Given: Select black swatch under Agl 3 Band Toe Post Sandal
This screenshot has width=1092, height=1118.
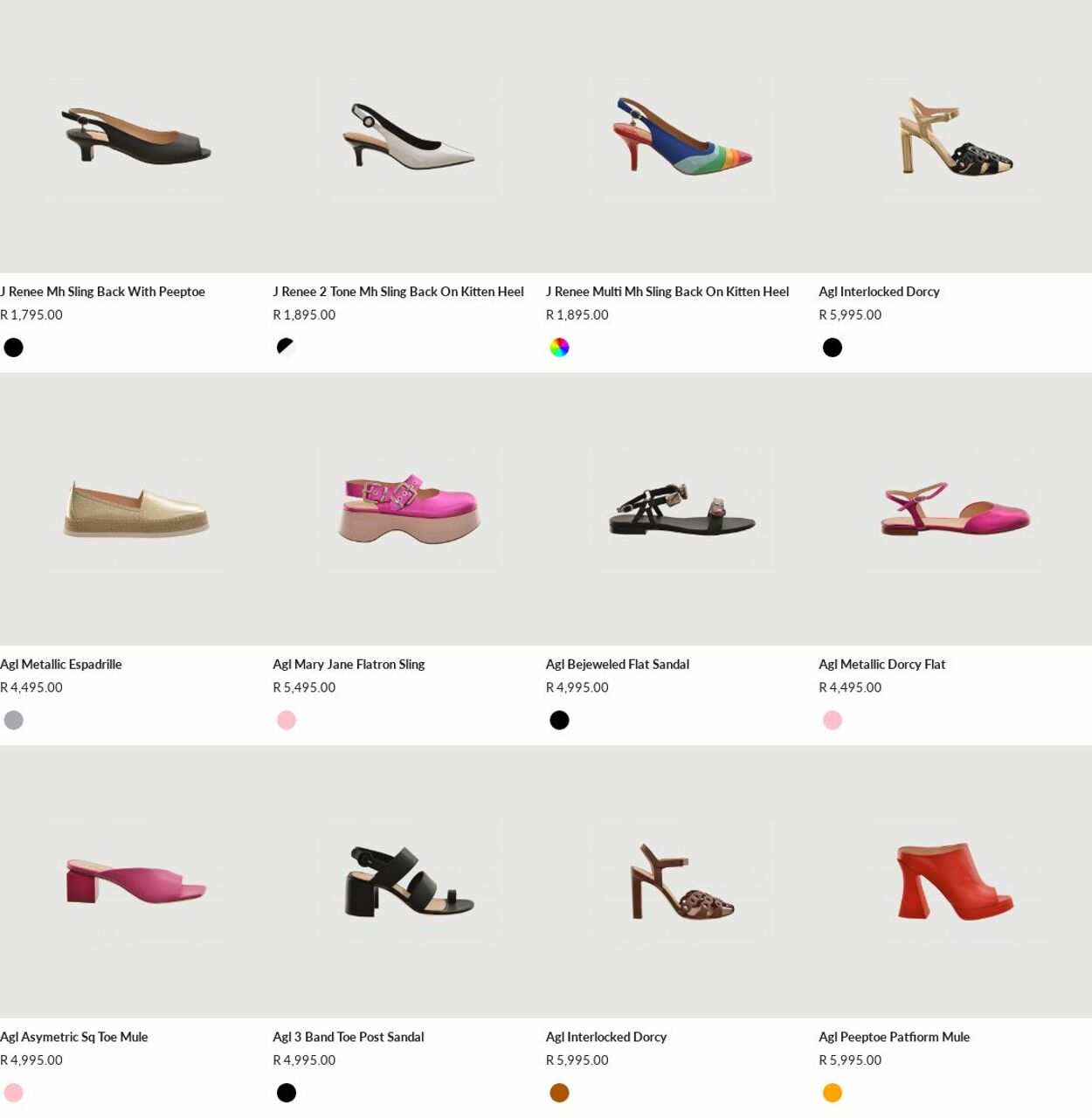Looking at the screenshot, I should coord(287,1094).
